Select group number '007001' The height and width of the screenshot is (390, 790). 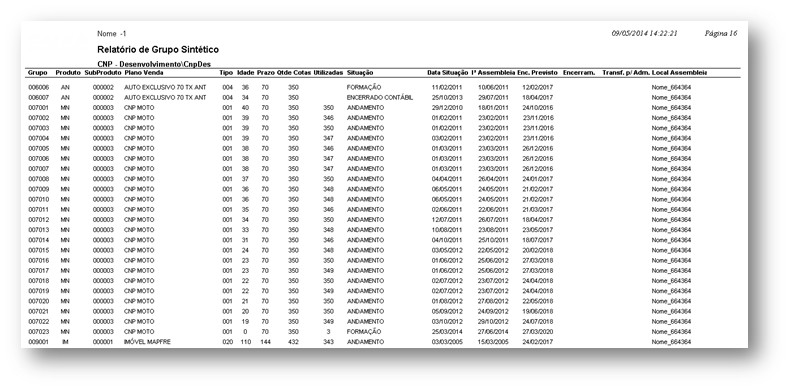click(38, 108)
